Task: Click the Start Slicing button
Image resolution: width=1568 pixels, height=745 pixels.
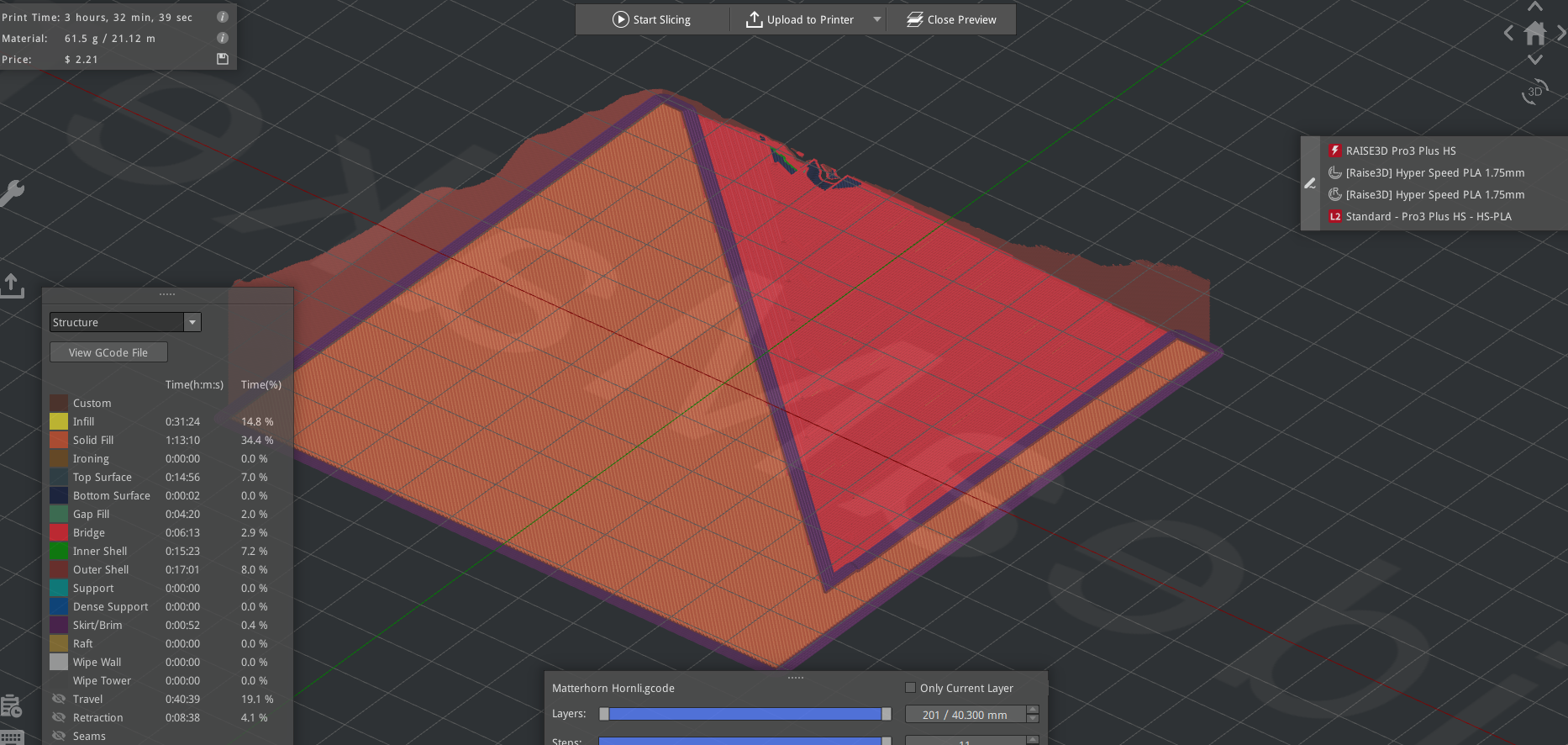Action: 652,19
